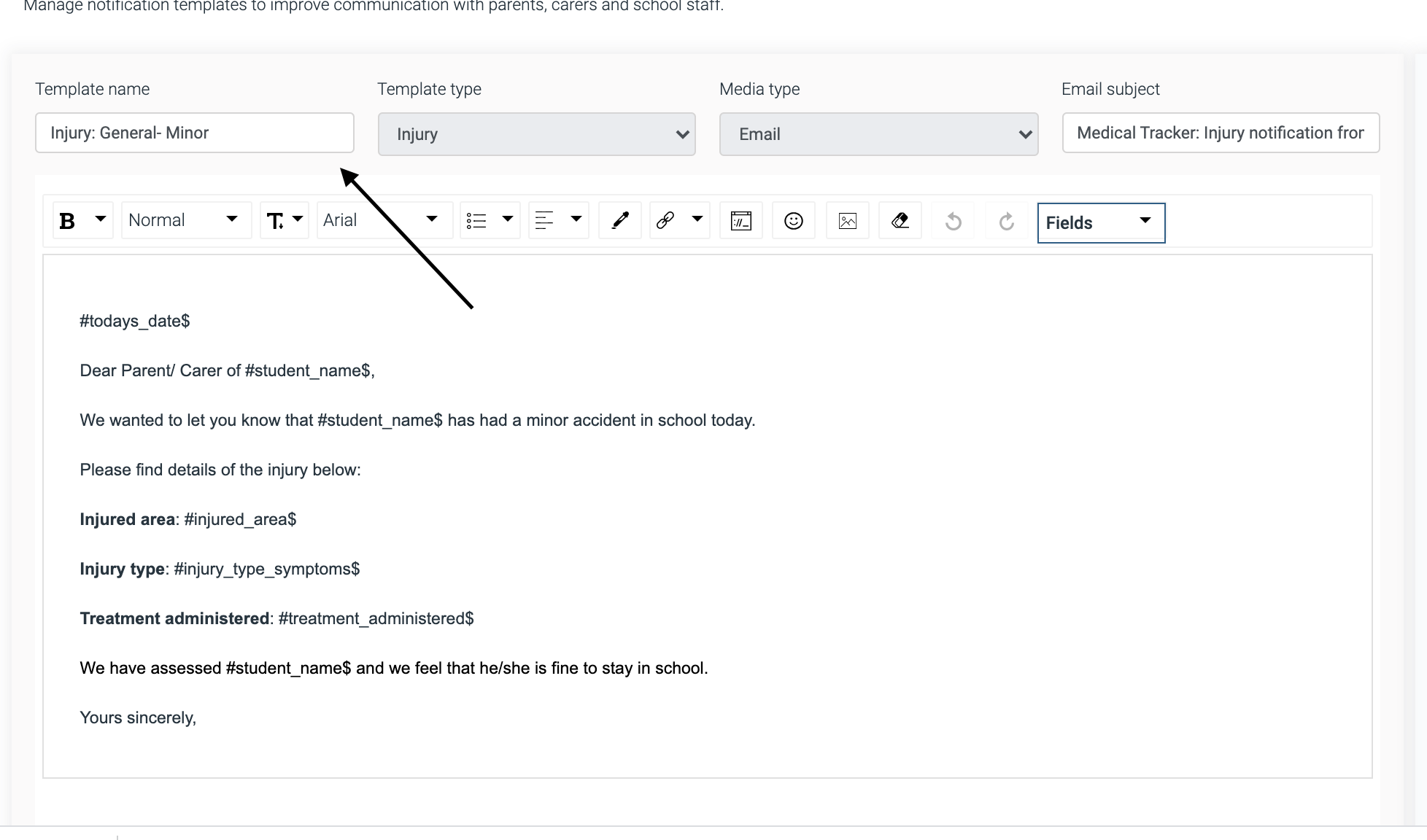This screenshot has height=840, width=1427.
Task: Select the Arial font dropdown
Action: pos(378,219)
